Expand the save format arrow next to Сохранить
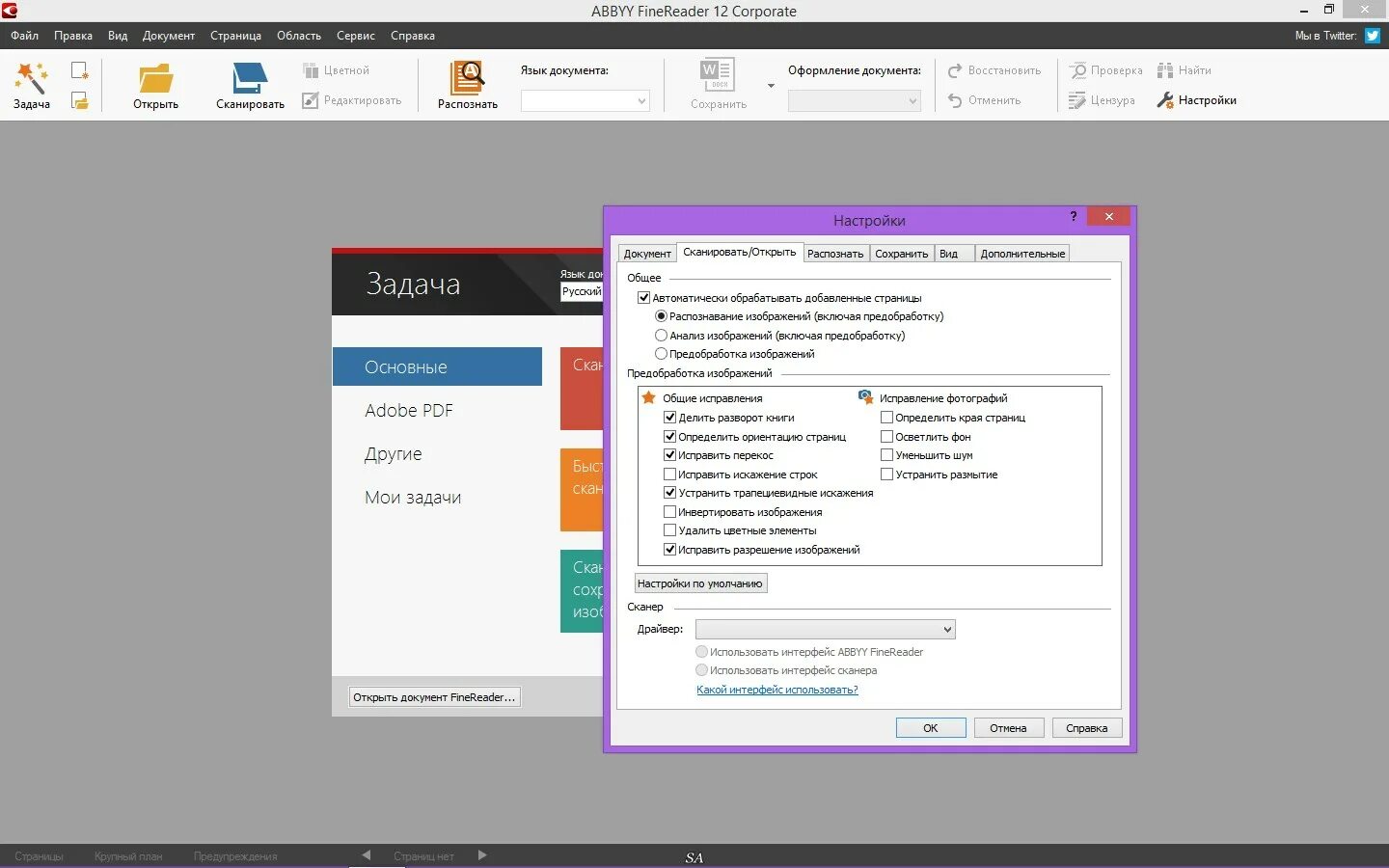This screenshot has height=868, width=1389. pyautogui.click(x=771, y=86)
